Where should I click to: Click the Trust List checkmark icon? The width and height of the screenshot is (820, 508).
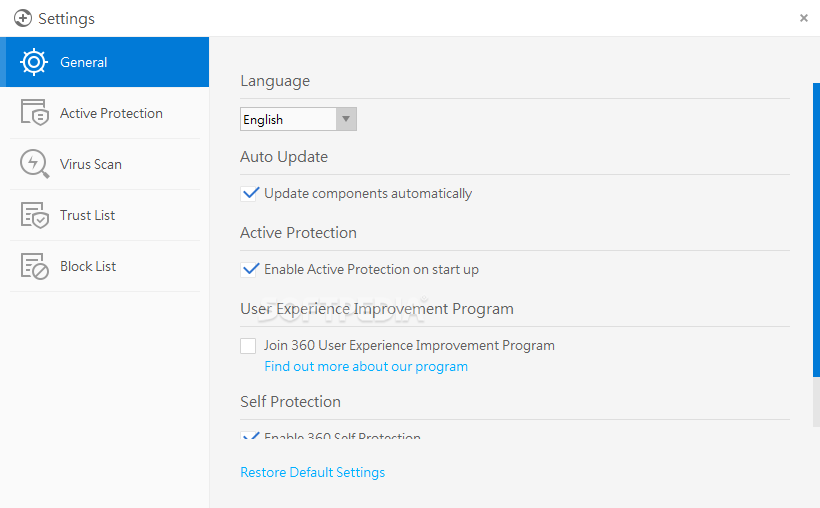pyautogui.click(x=35, y=215)
